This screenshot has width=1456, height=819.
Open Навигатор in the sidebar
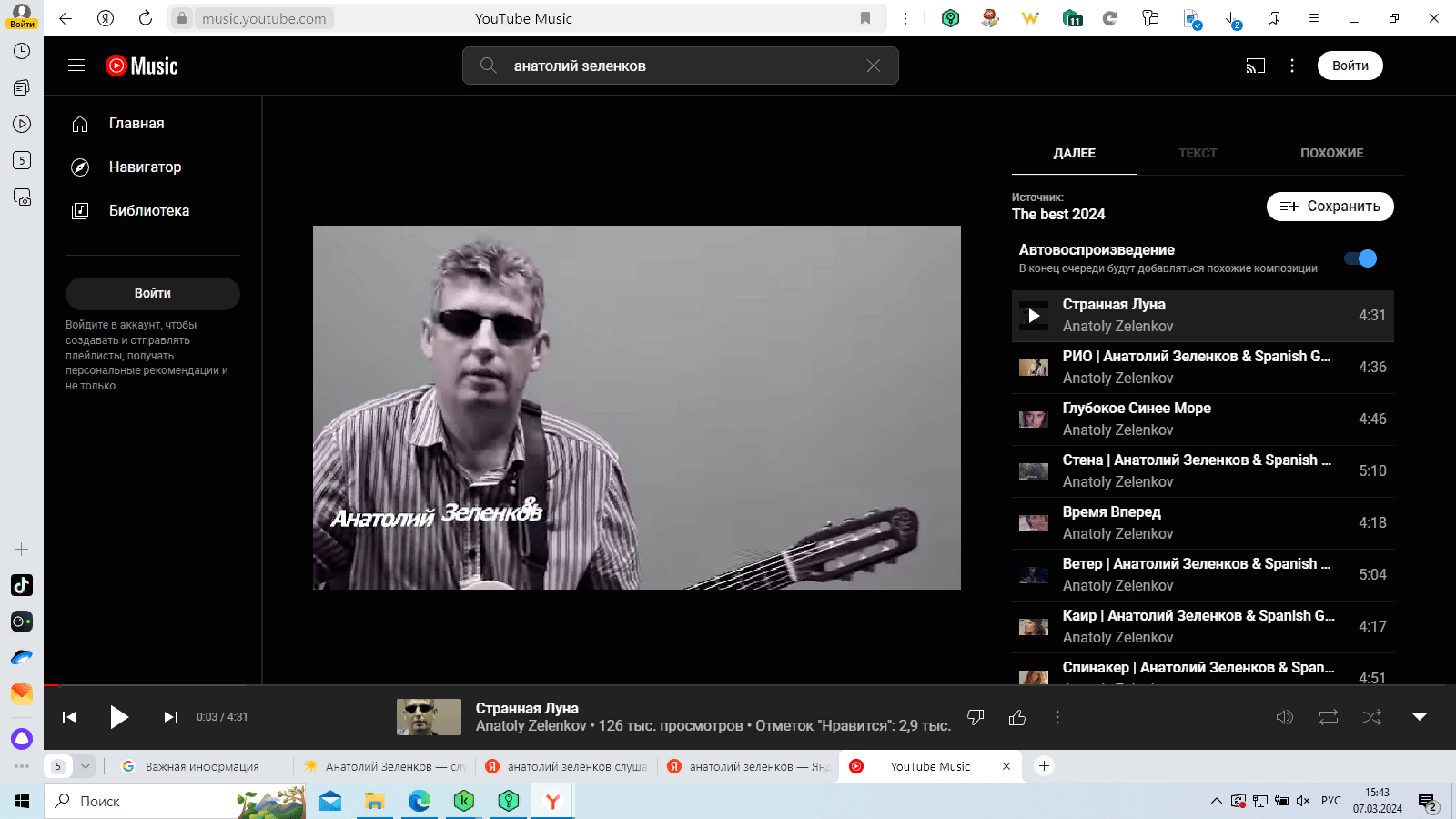pyautogui.click(x=153, y=167)
